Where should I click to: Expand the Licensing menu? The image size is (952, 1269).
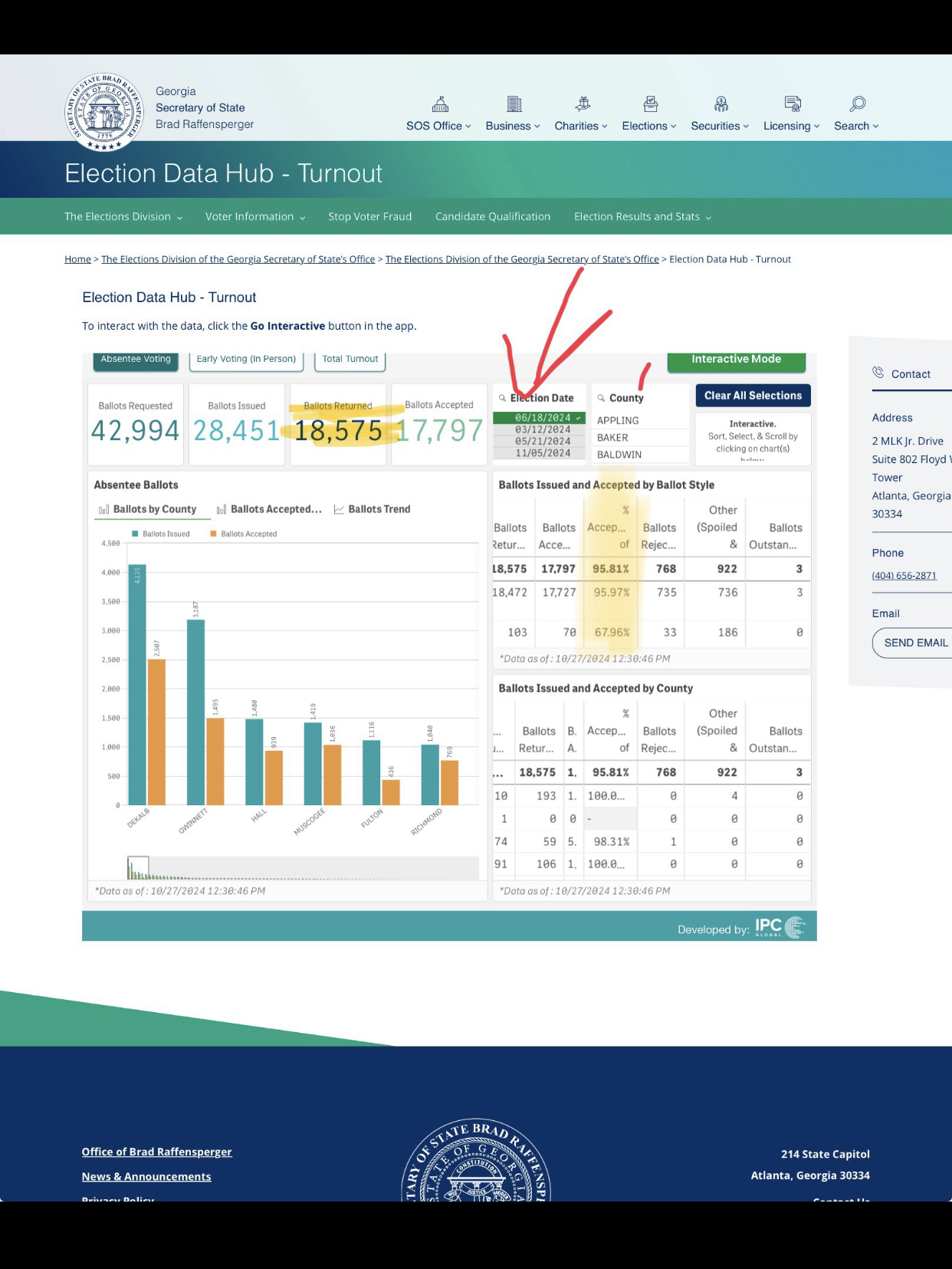[x=791, y=126]
